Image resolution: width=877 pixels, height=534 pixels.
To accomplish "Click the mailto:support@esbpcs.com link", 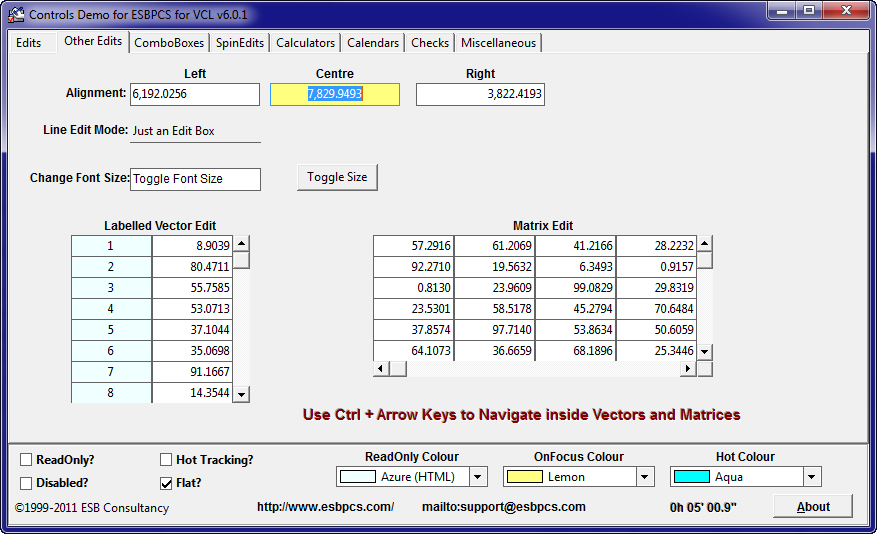I will coord(504,507).
